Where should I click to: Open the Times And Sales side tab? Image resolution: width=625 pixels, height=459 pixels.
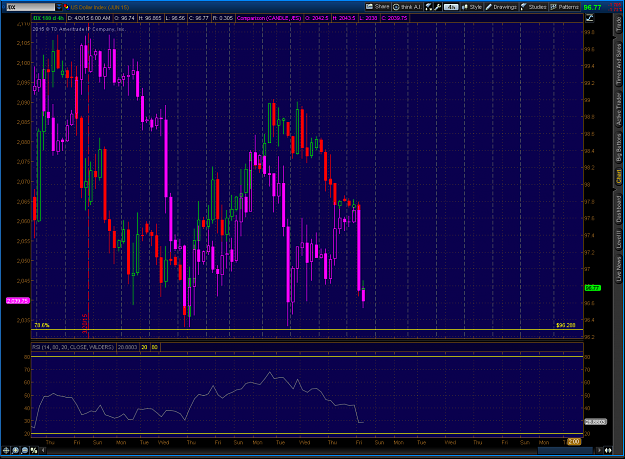pos(618,64)
